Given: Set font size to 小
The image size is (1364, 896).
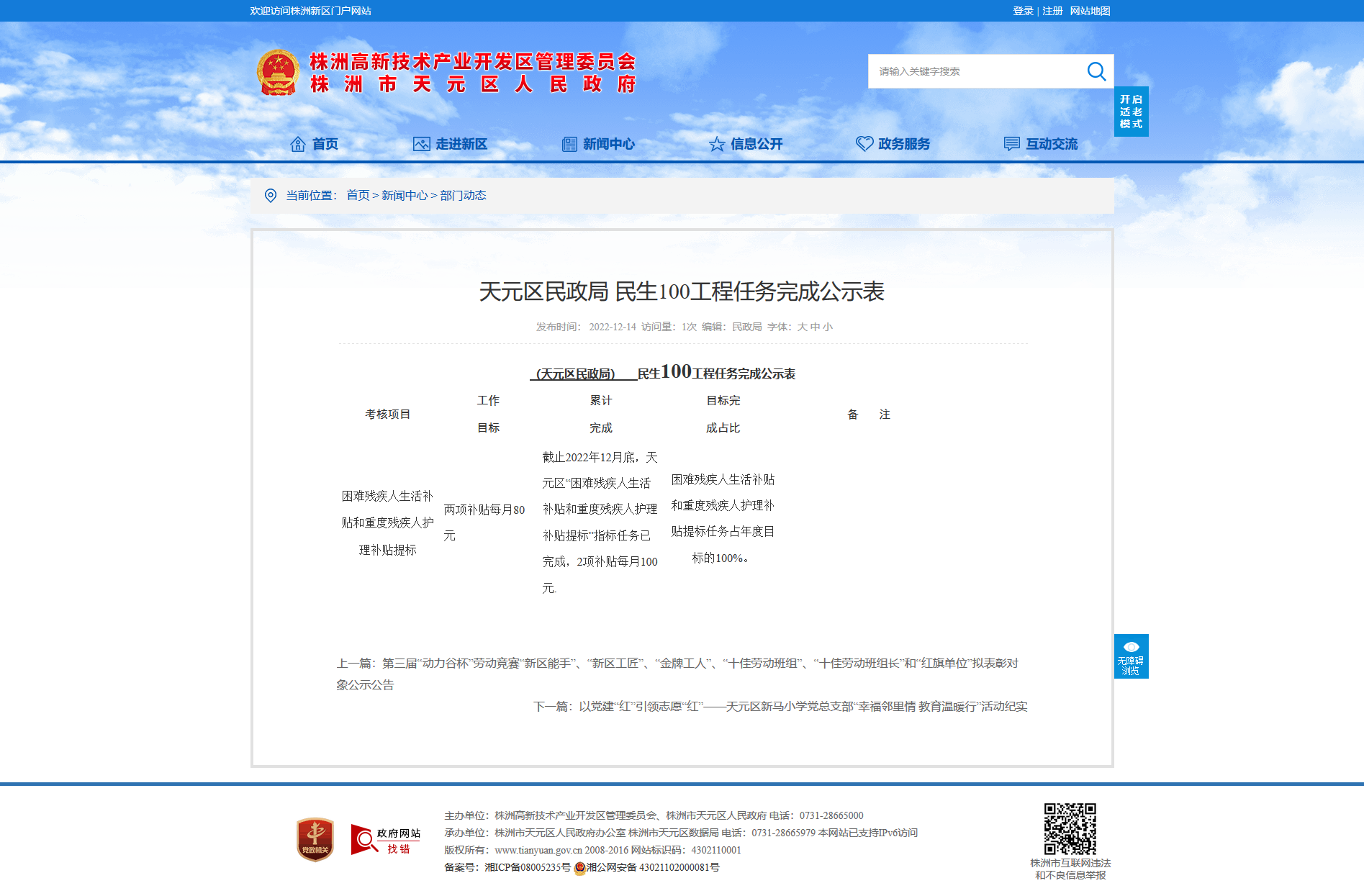Looking at the screenshot, I should (828, 327).
